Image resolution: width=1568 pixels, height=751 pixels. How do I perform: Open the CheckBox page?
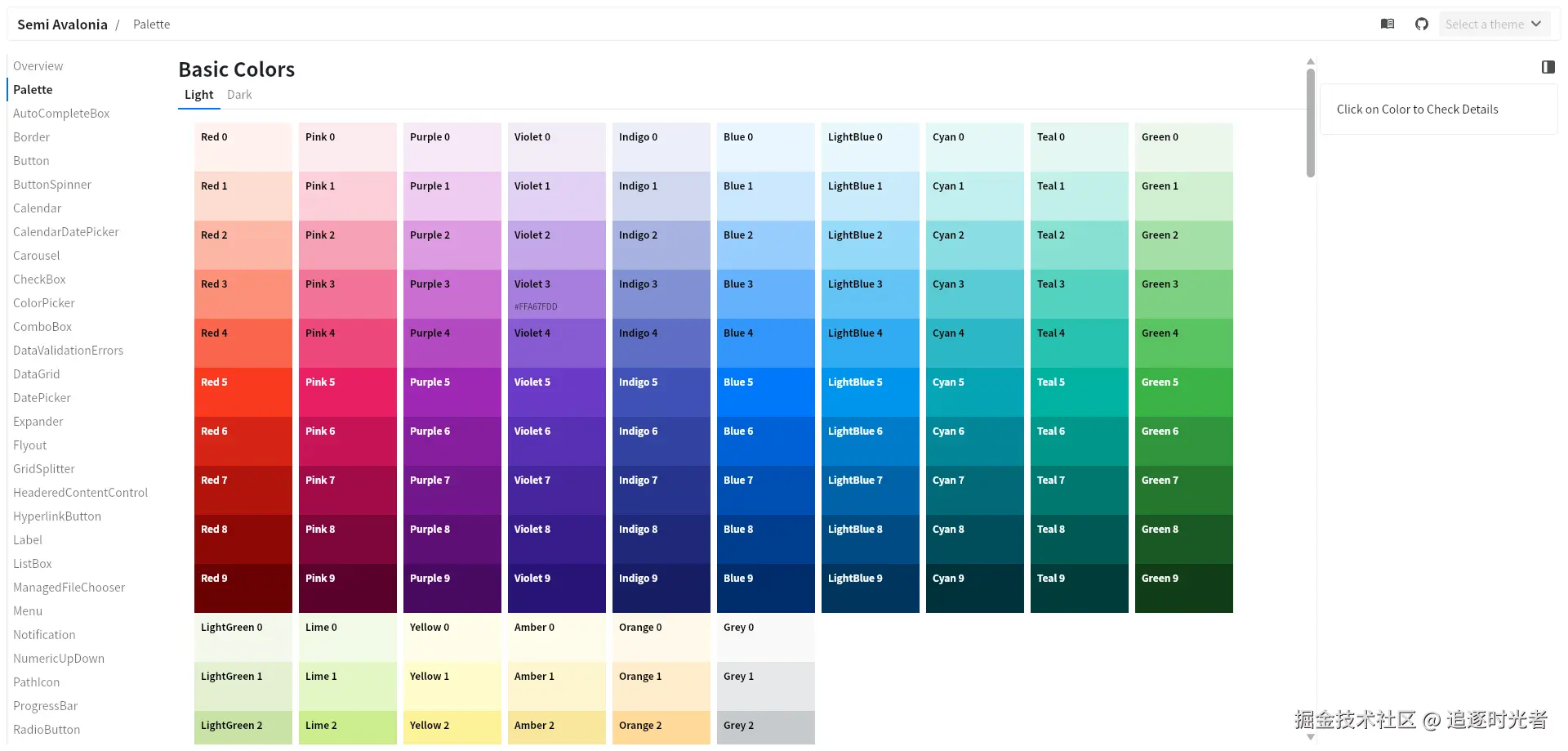(39, 279)
